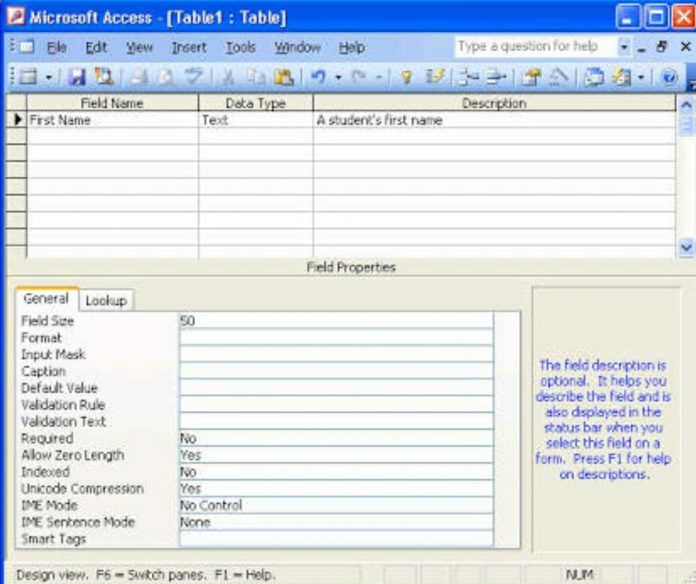Click the 'Type a question for help' box
696x584 pixels.
coord(530,46)
